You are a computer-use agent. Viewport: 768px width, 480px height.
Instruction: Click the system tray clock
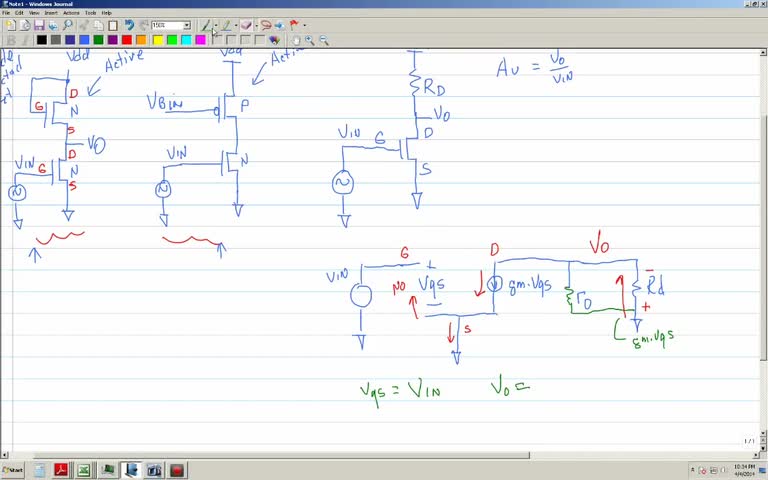click(744, 470)
